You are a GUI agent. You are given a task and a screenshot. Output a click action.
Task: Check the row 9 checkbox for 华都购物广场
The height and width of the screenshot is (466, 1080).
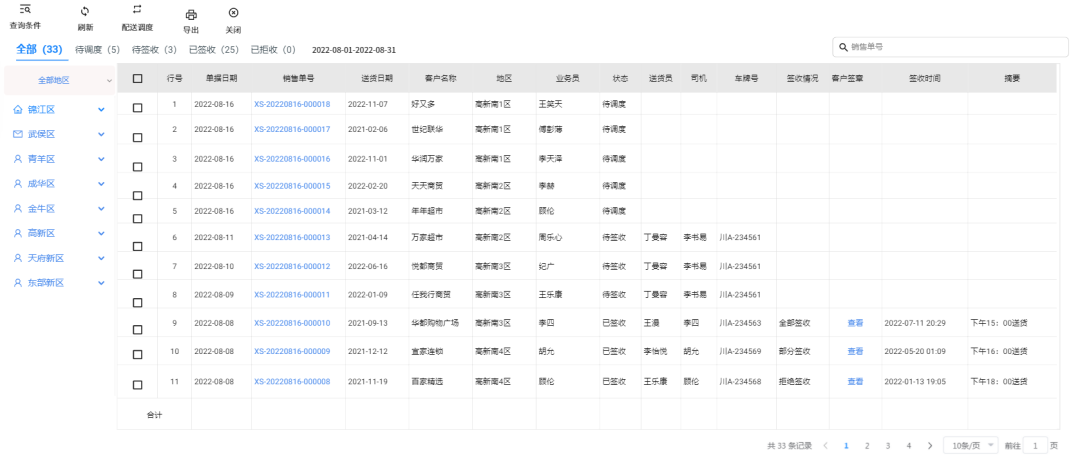138,324
